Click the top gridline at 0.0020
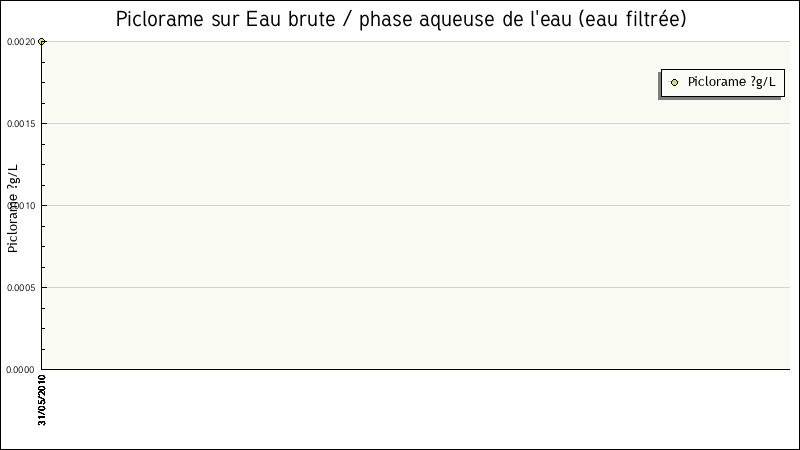 [x=400, y=41]
